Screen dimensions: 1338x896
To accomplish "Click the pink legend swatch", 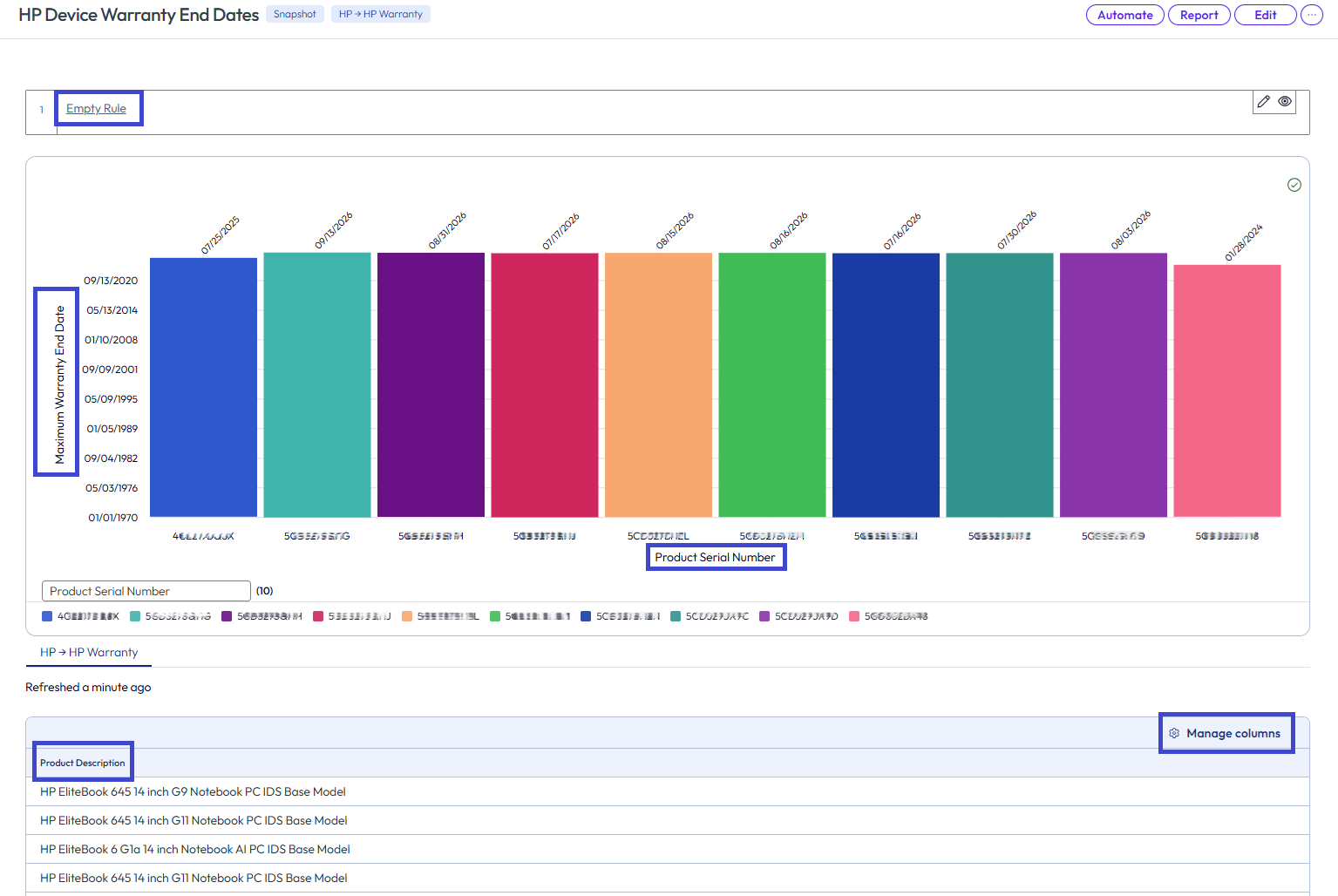I will coord(854,616).
